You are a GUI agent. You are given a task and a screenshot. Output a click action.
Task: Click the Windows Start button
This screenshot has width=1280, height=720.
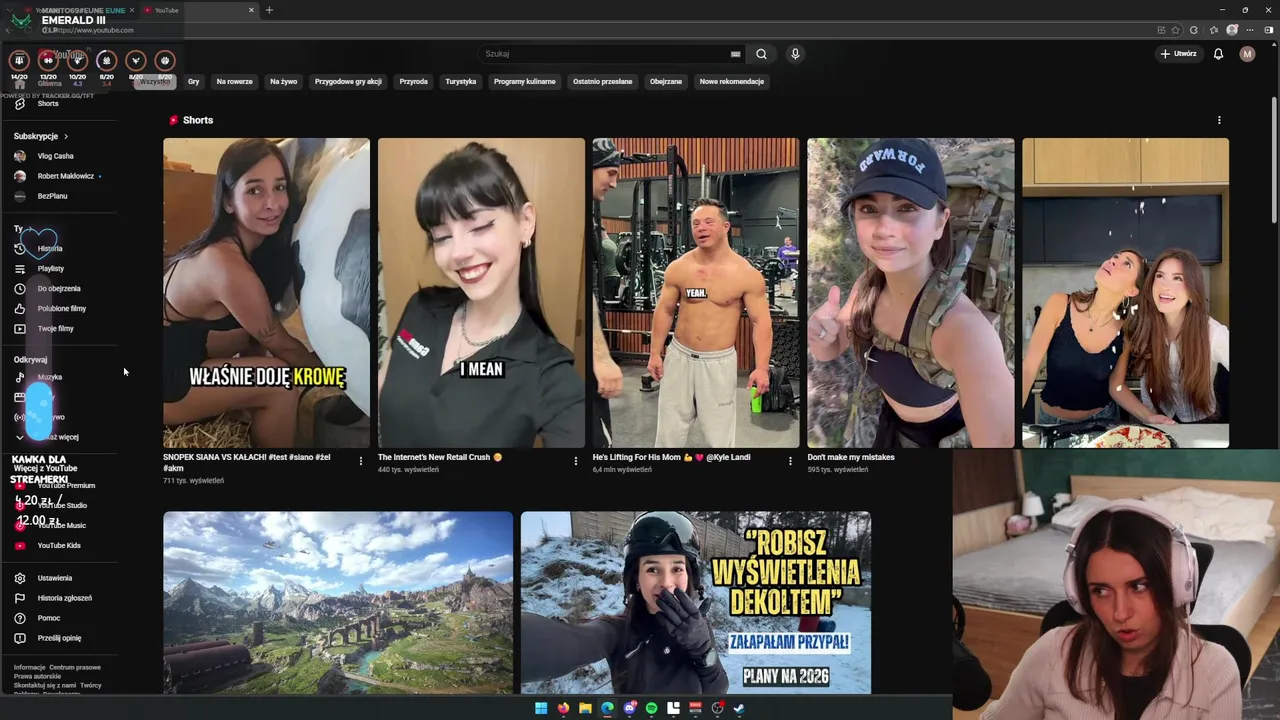point(541,708)
